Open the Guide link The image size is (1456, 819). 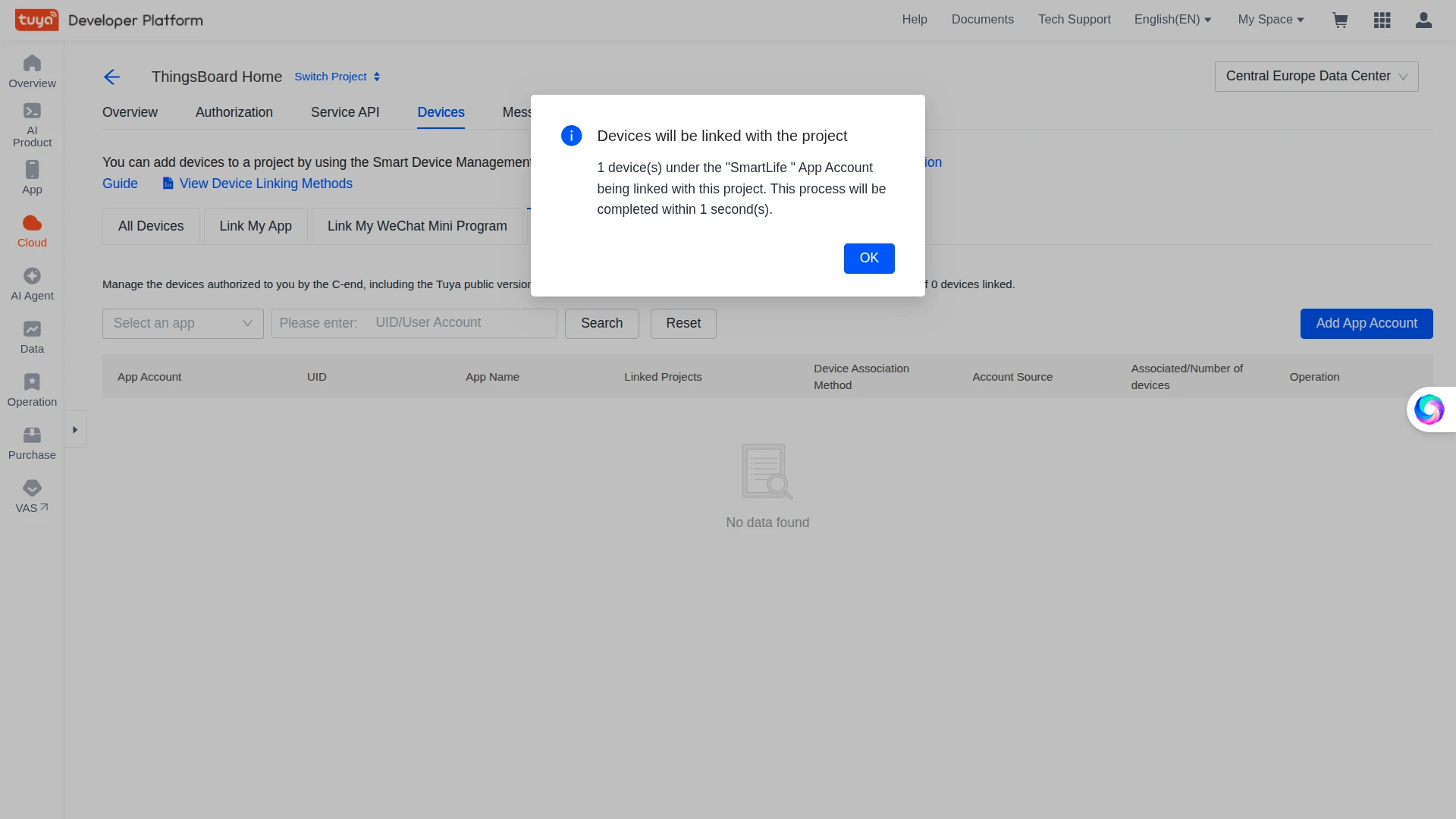(120, 184)
